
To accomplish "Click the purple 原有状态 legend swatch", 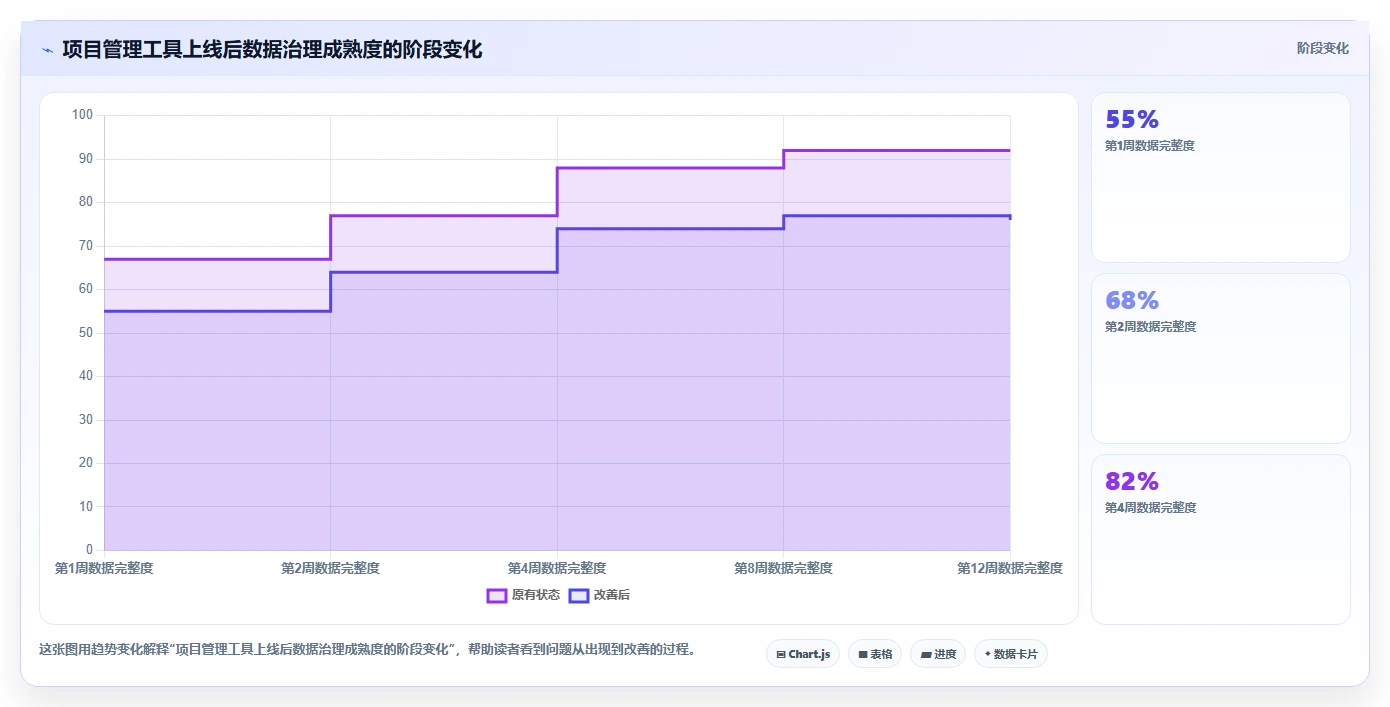I will coord(496,595).
